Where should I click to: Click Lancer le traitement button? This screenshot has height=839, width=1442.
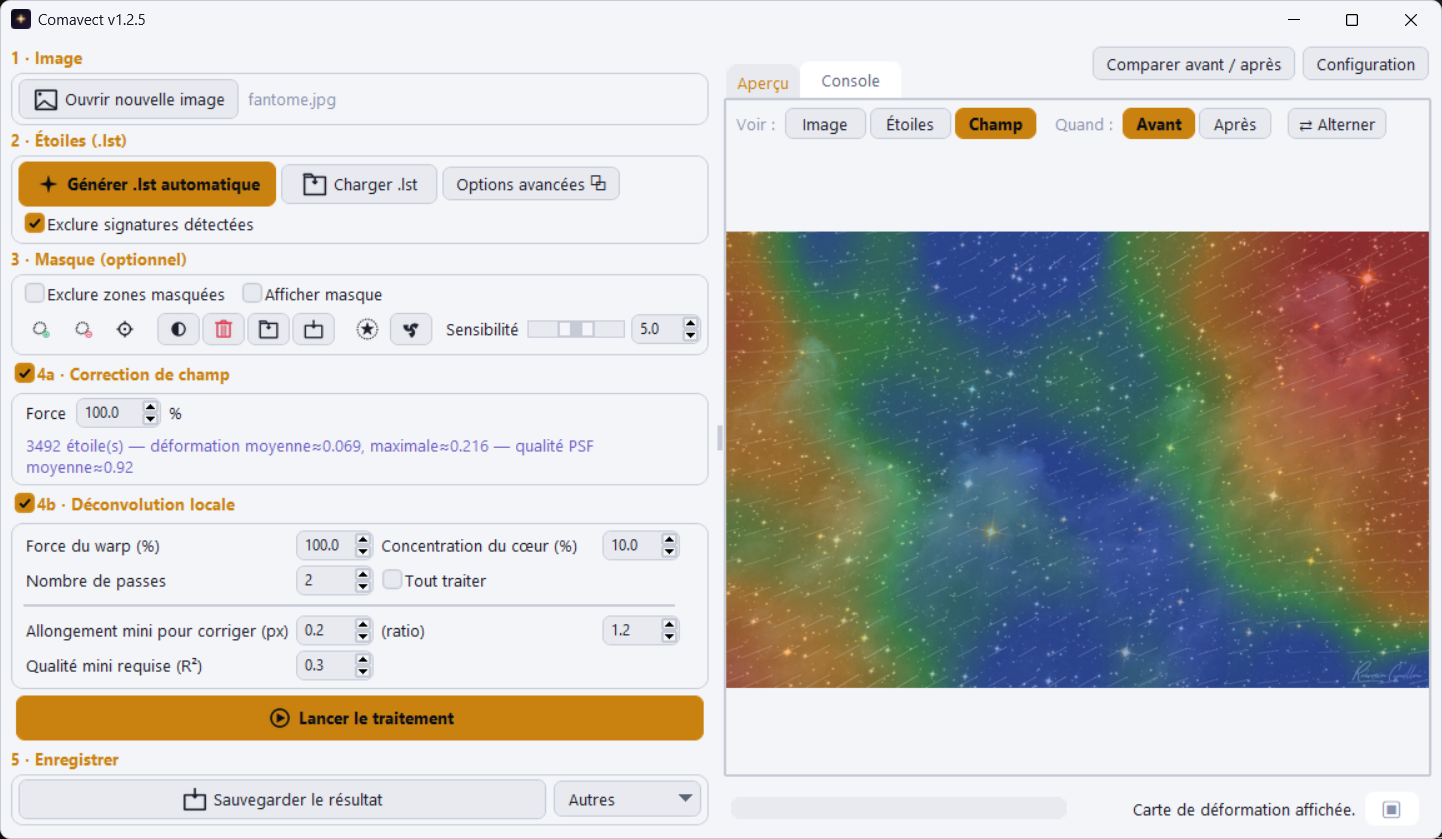(360, 718)
